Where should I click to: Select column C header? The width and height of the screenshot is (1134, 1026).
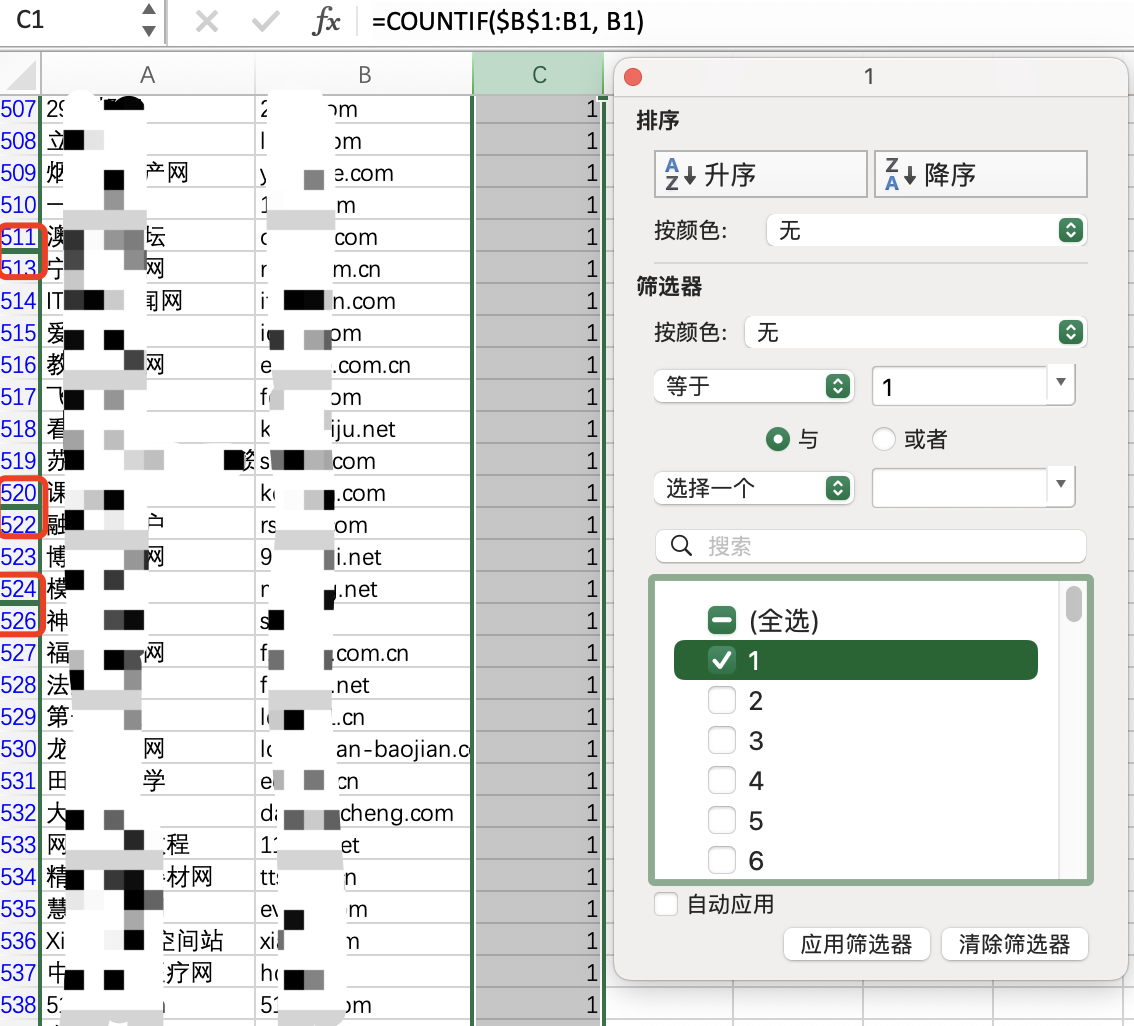[539, 74]
